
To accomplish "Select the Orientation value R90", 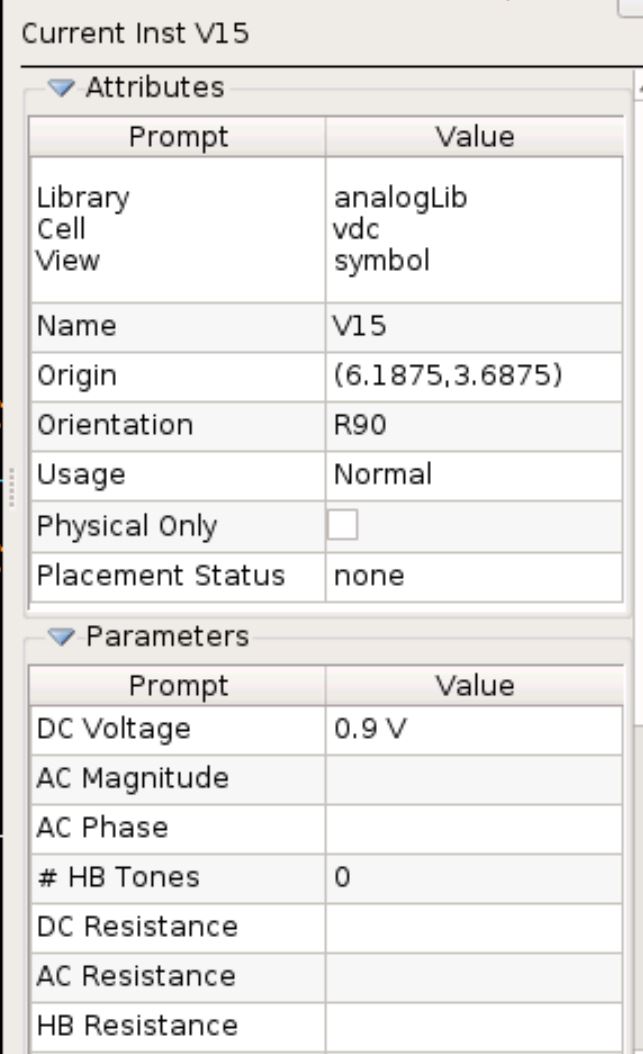I will tap(400, 425).
